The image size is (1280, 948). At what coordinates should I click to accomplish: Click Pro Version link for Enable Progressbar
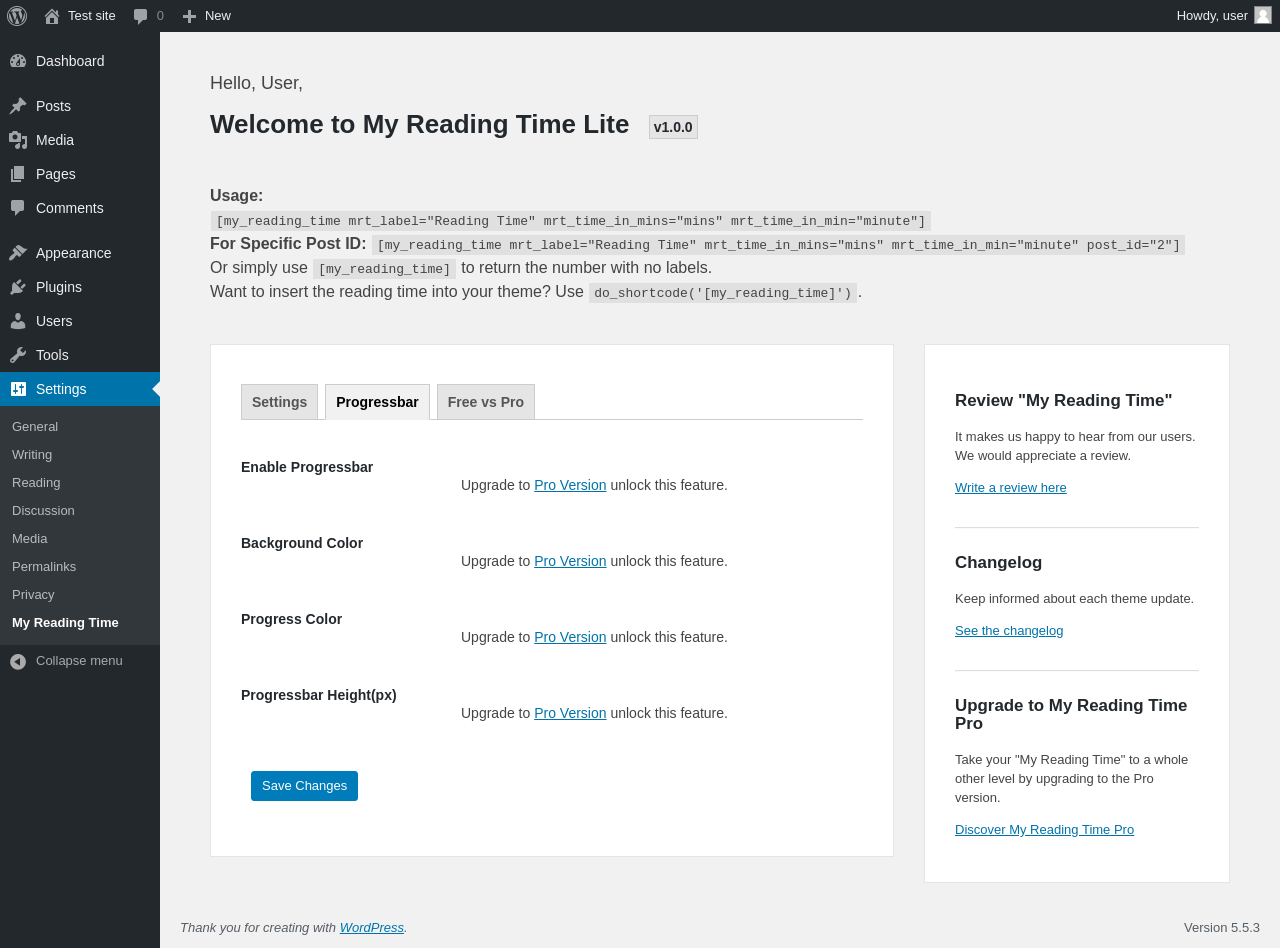570,485
